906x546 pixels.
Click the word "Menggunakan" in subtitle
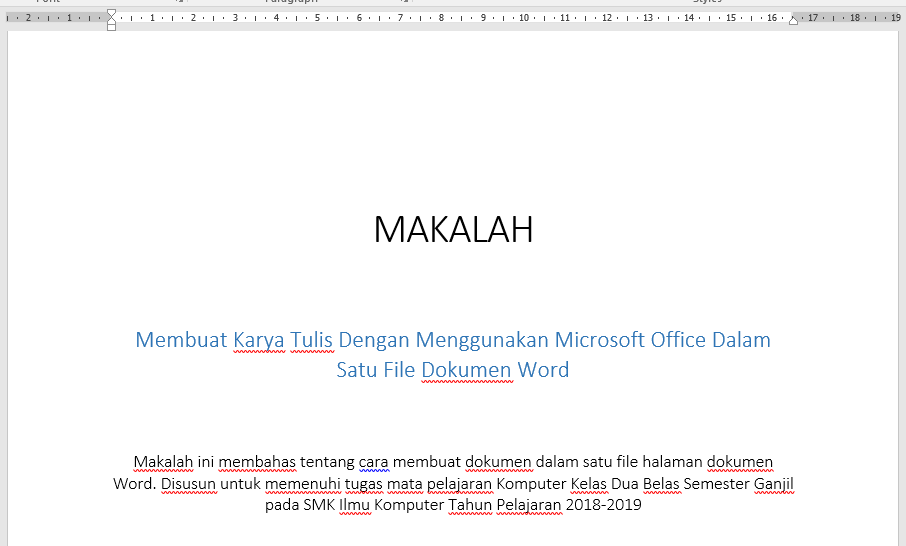pos(482,341)
